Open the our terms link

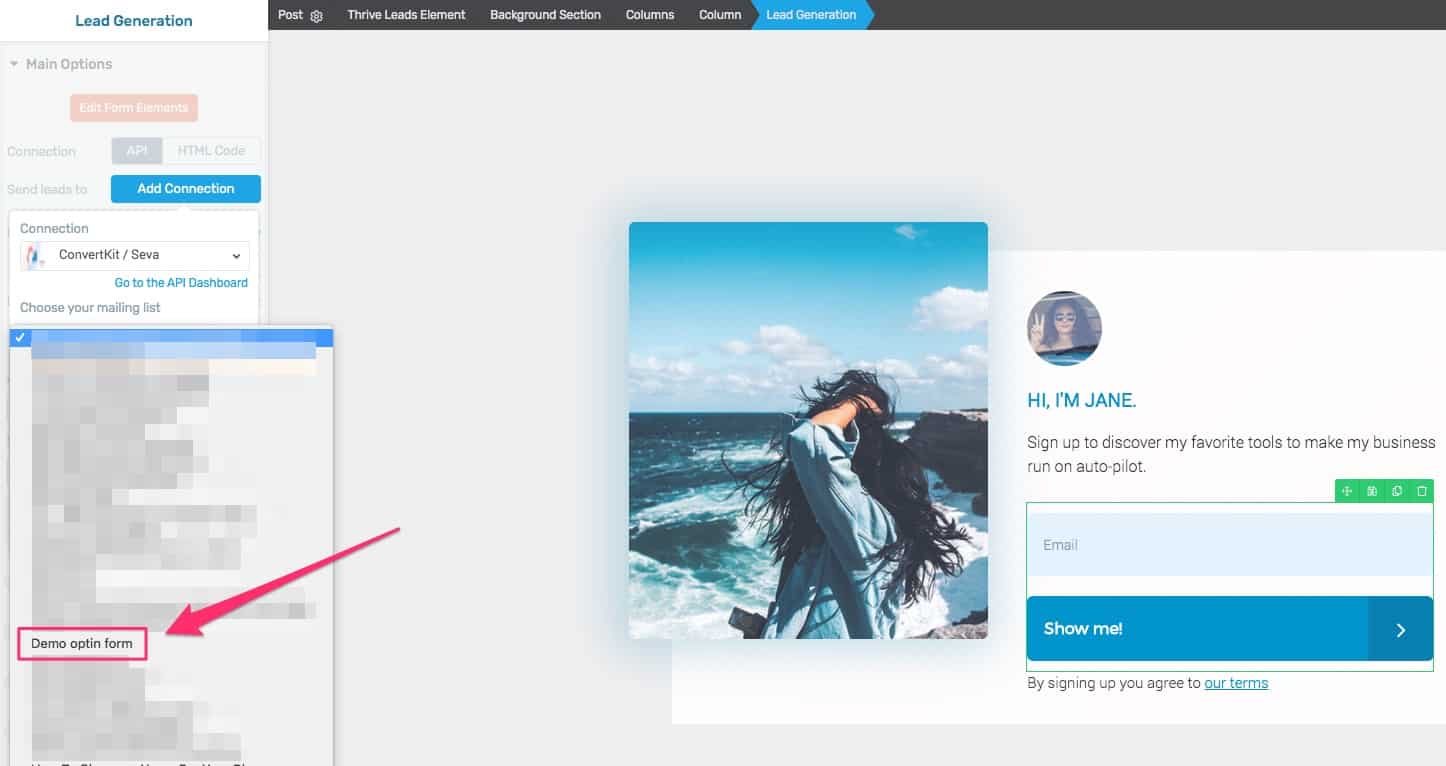[1236, 683]
